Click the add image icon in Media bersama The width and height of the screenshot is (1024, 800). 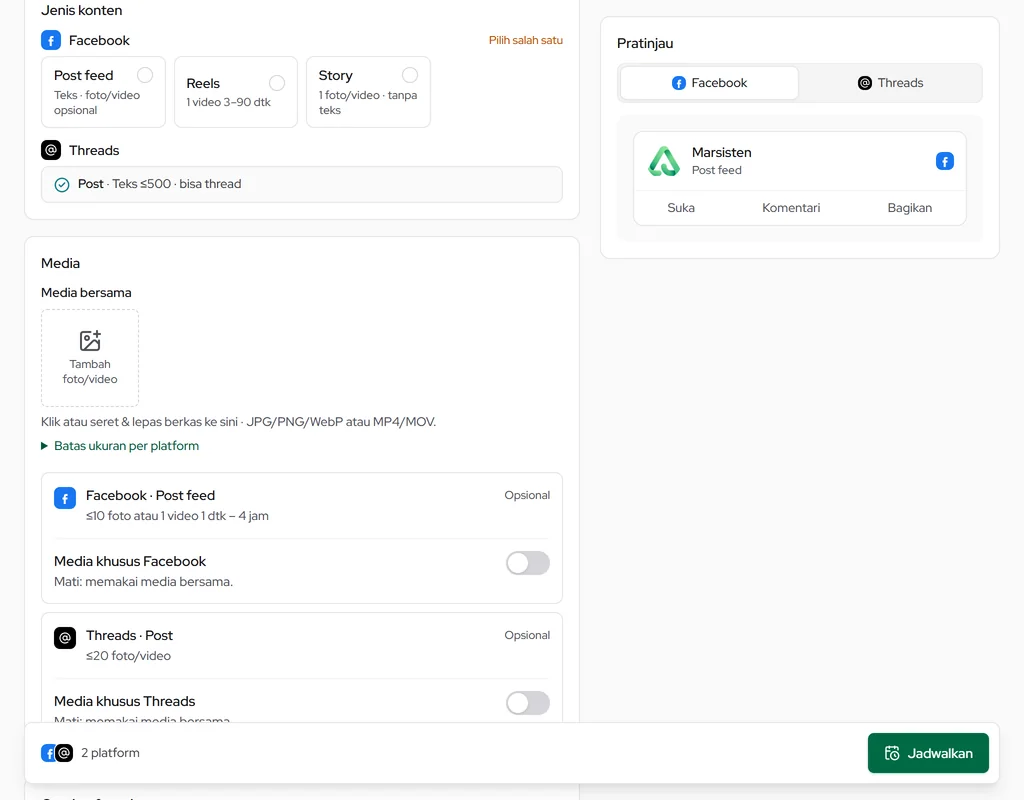90,341
